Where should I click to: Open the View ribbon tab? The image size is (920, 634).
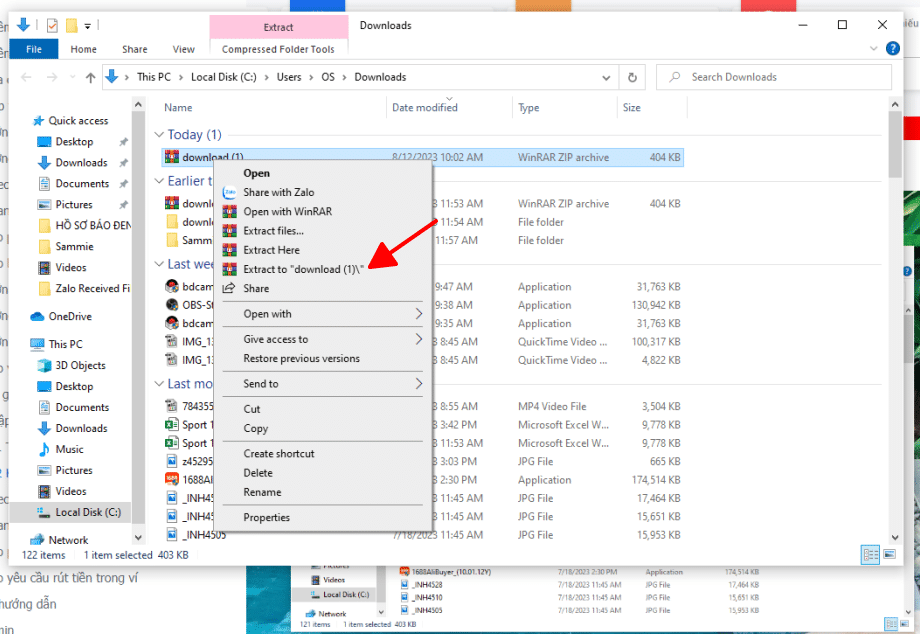point(183,49)
